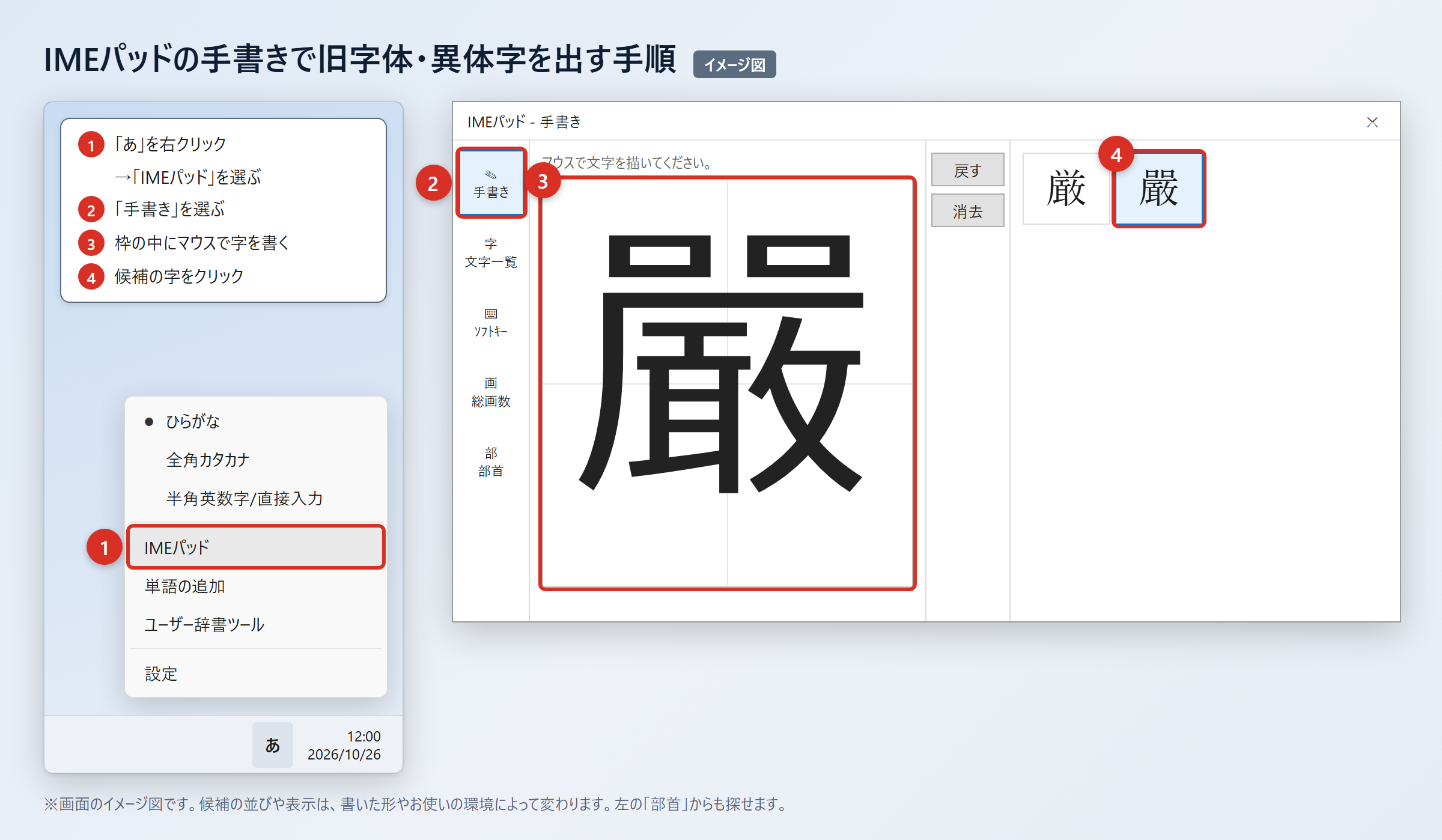1442x840 pixels.
Task: Click the IMEパッド - 手書き window title
Action: (x=525, y=122)
